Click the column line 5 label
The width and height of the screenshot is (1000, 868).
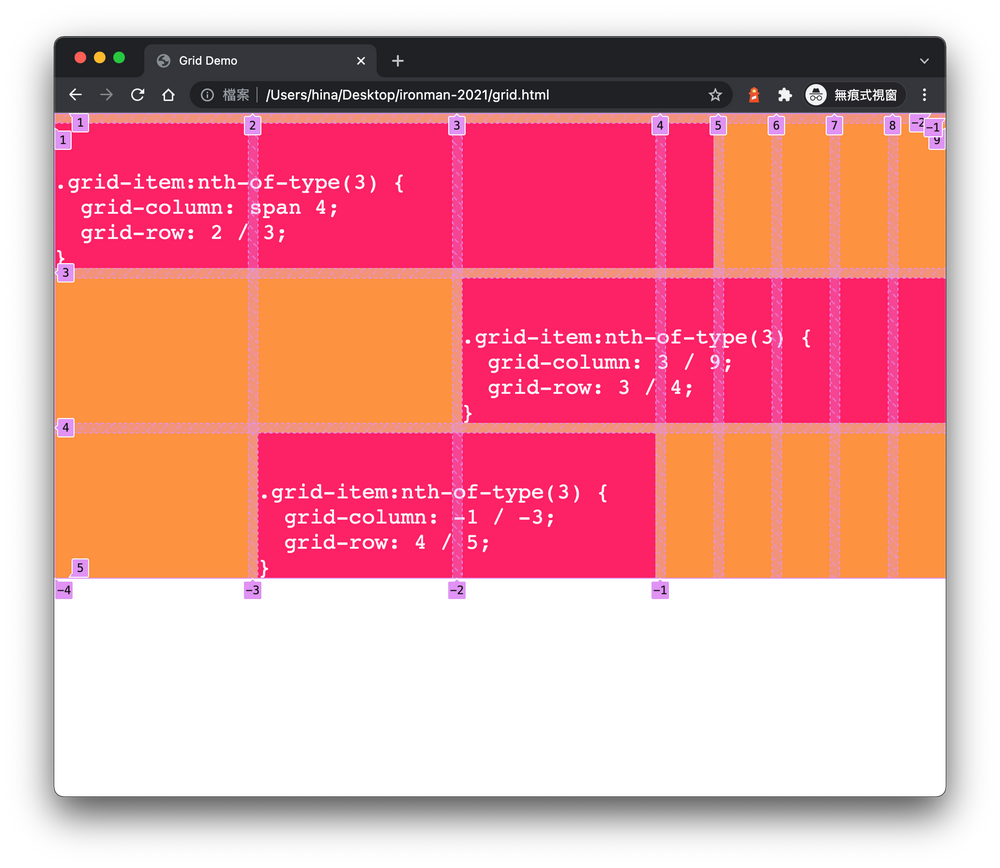click(x=718, y=126)
